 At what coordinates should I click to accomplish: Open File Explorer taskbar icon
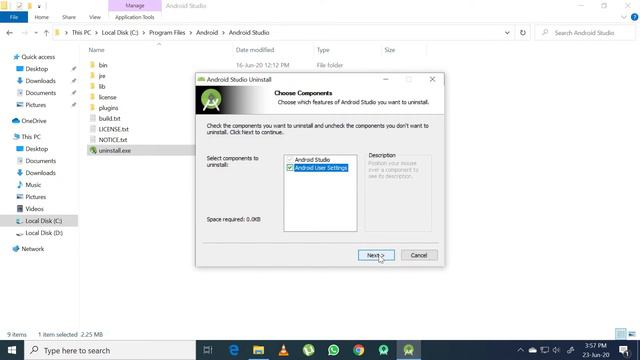[258, 350]
